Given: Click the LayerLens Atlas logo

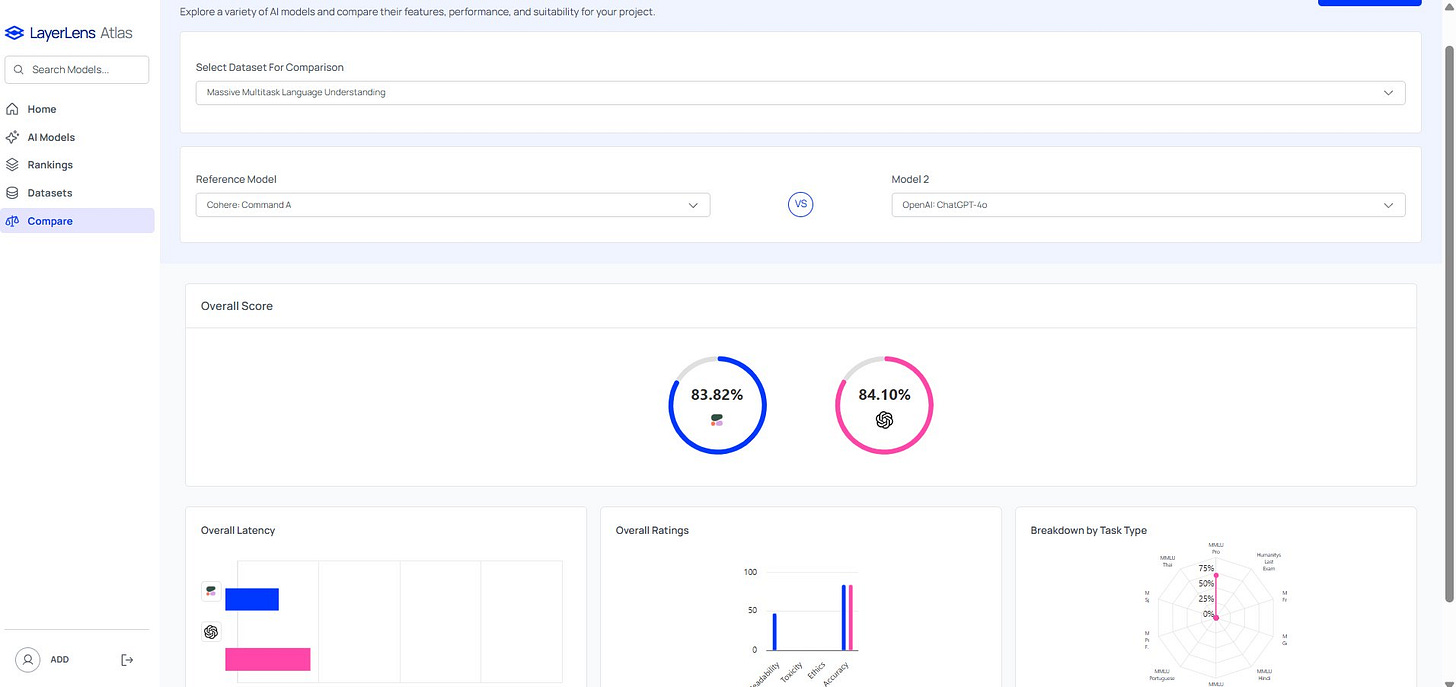Looking at the screenshot, I should coord(69,33).
